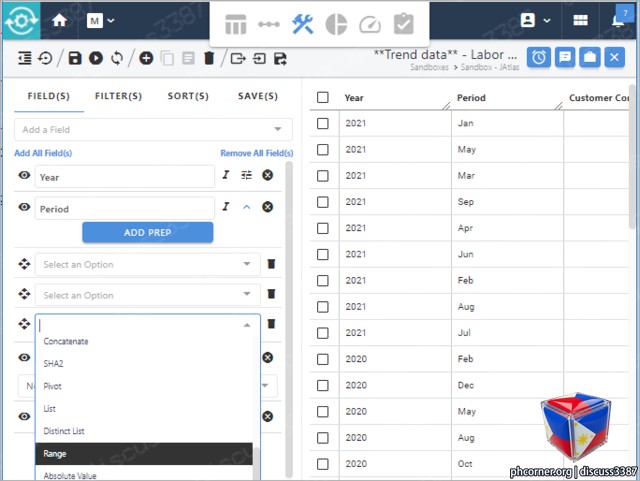Open the pie chart module icon
The image size is (640, 481).
(x=336, y=24)
